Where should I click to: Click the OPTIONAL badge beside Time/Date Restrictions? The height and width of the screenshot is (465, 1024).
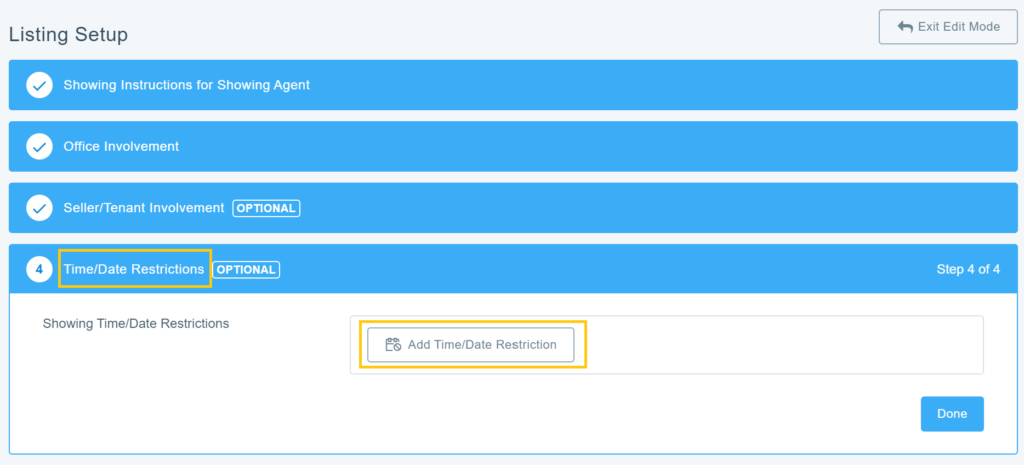(247, 270)
